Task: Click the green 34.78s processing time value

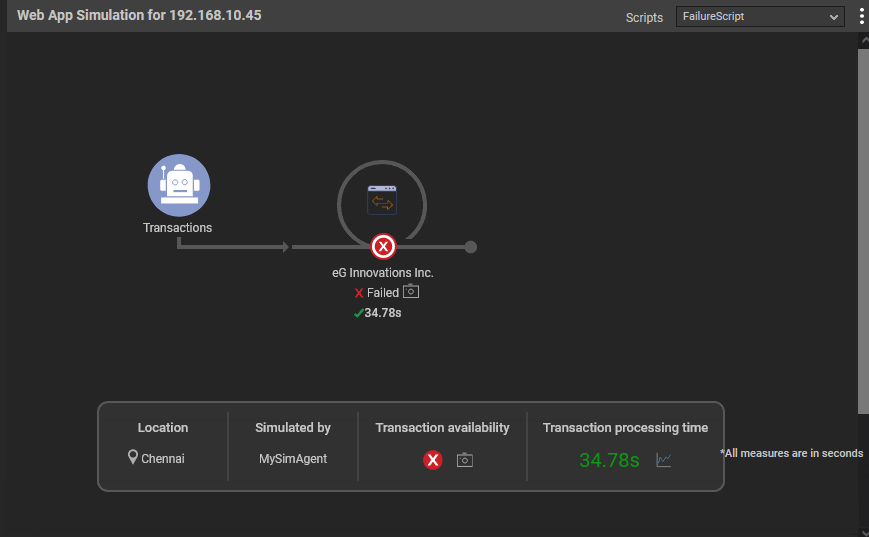Action: [x=609, y=460]
